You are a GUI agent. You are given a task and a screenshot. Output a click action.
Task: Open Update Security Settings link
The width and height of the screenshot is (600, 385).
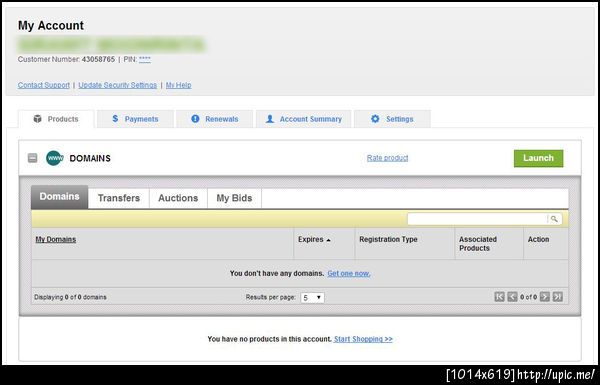point(117,85)
